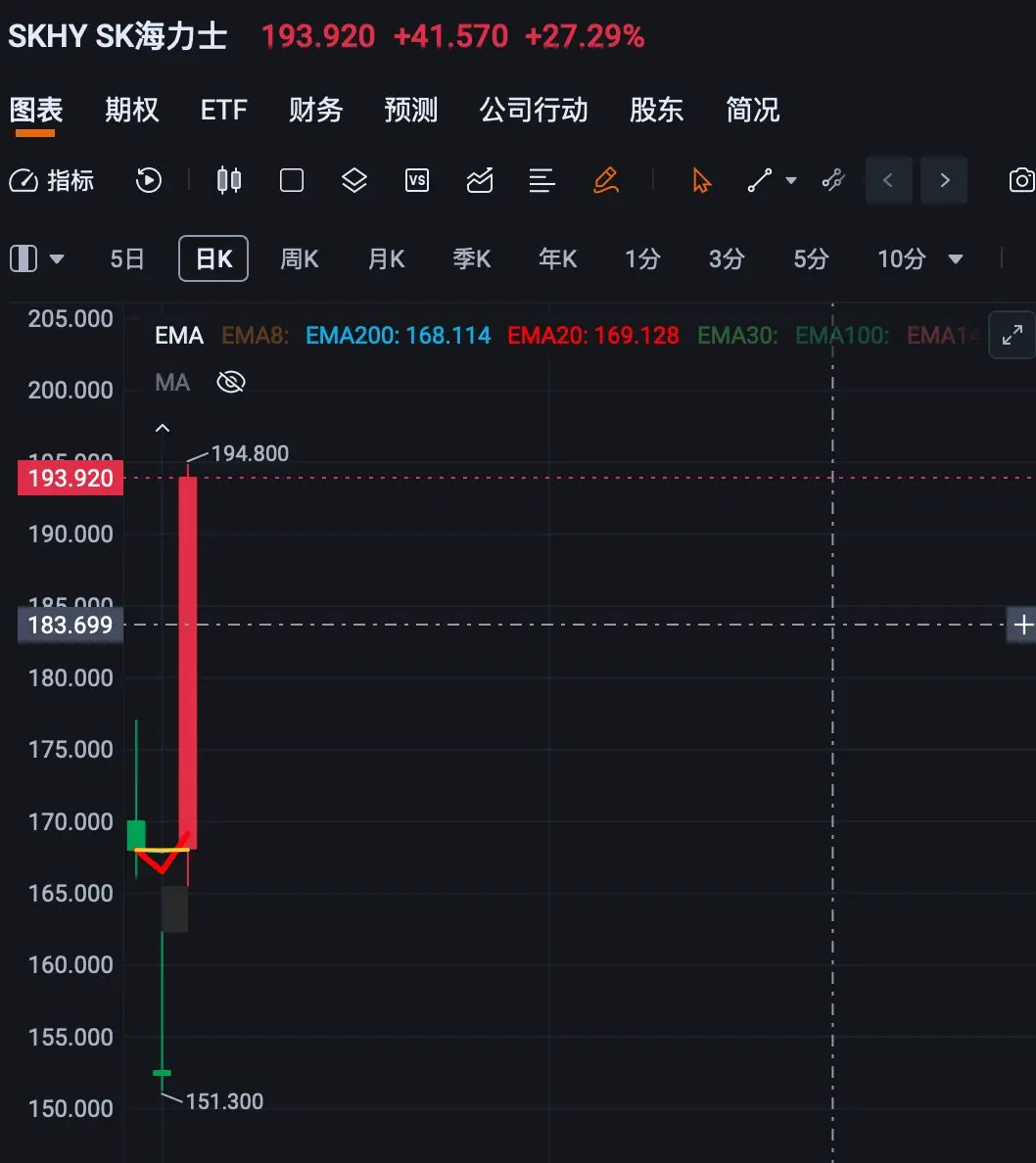
Task: Select the orange cursor pointer tool
Action: coord(700,180)
